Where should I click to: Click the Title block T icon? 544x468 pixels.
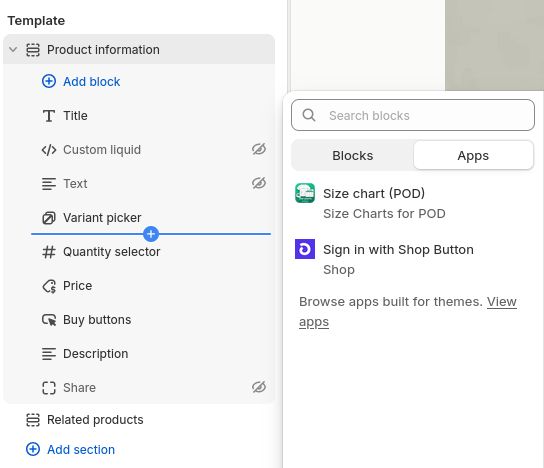click(x=49, y=116)
